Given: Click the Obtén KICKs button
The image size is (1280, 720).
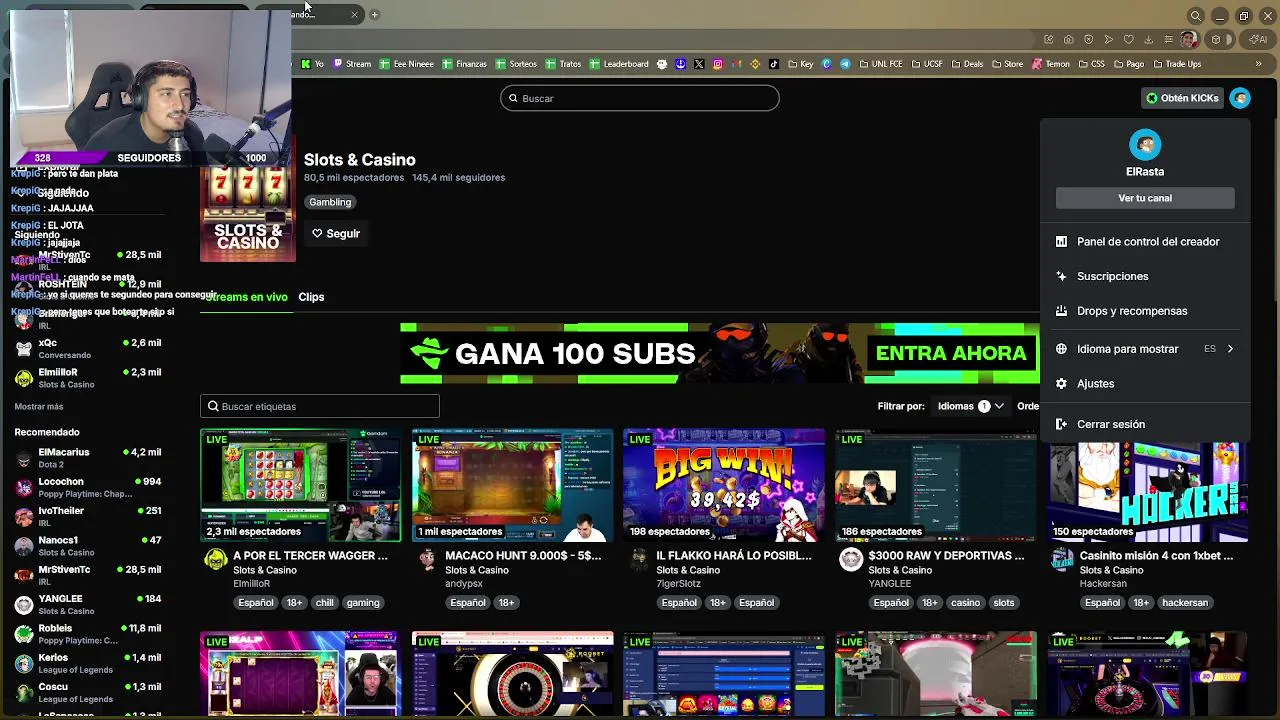Looking at the screenshot, I should click(1182, 98).
